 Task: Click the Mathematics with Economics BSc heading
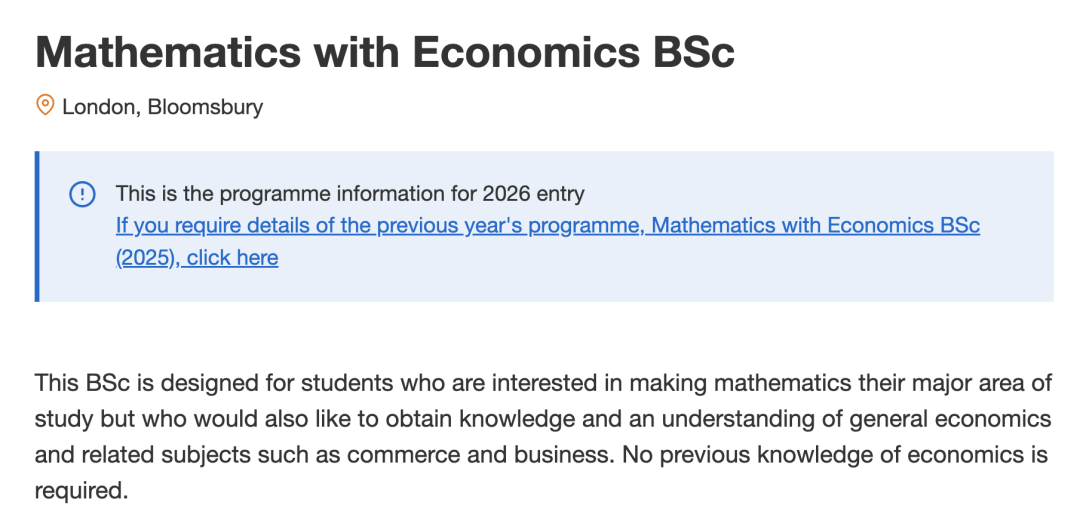(x=385, y=52)
